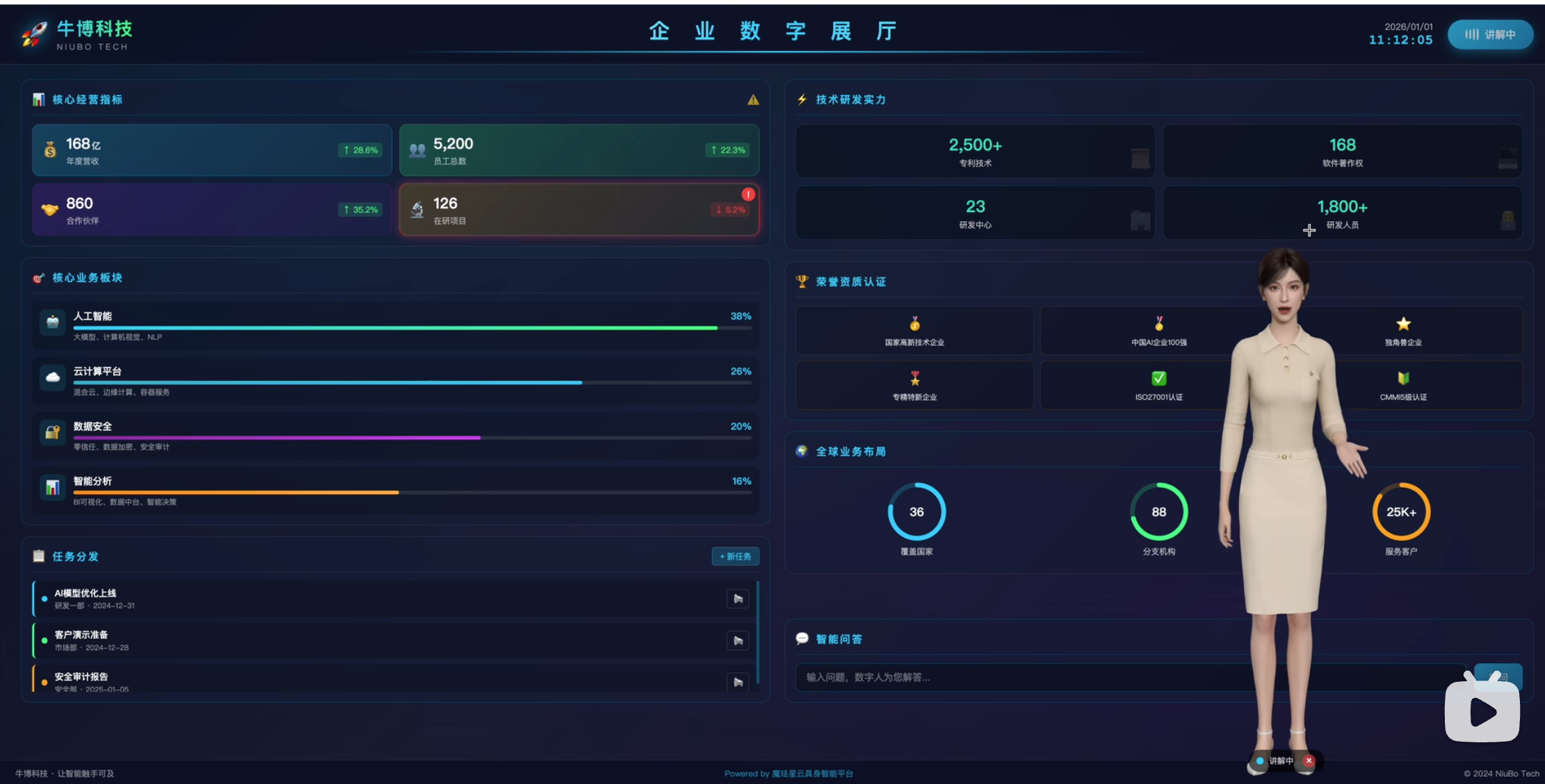Click megaphone icon for AI模型优化上线 task
Viewport: 1545px width, 784px height.
(x=738, y=598)
